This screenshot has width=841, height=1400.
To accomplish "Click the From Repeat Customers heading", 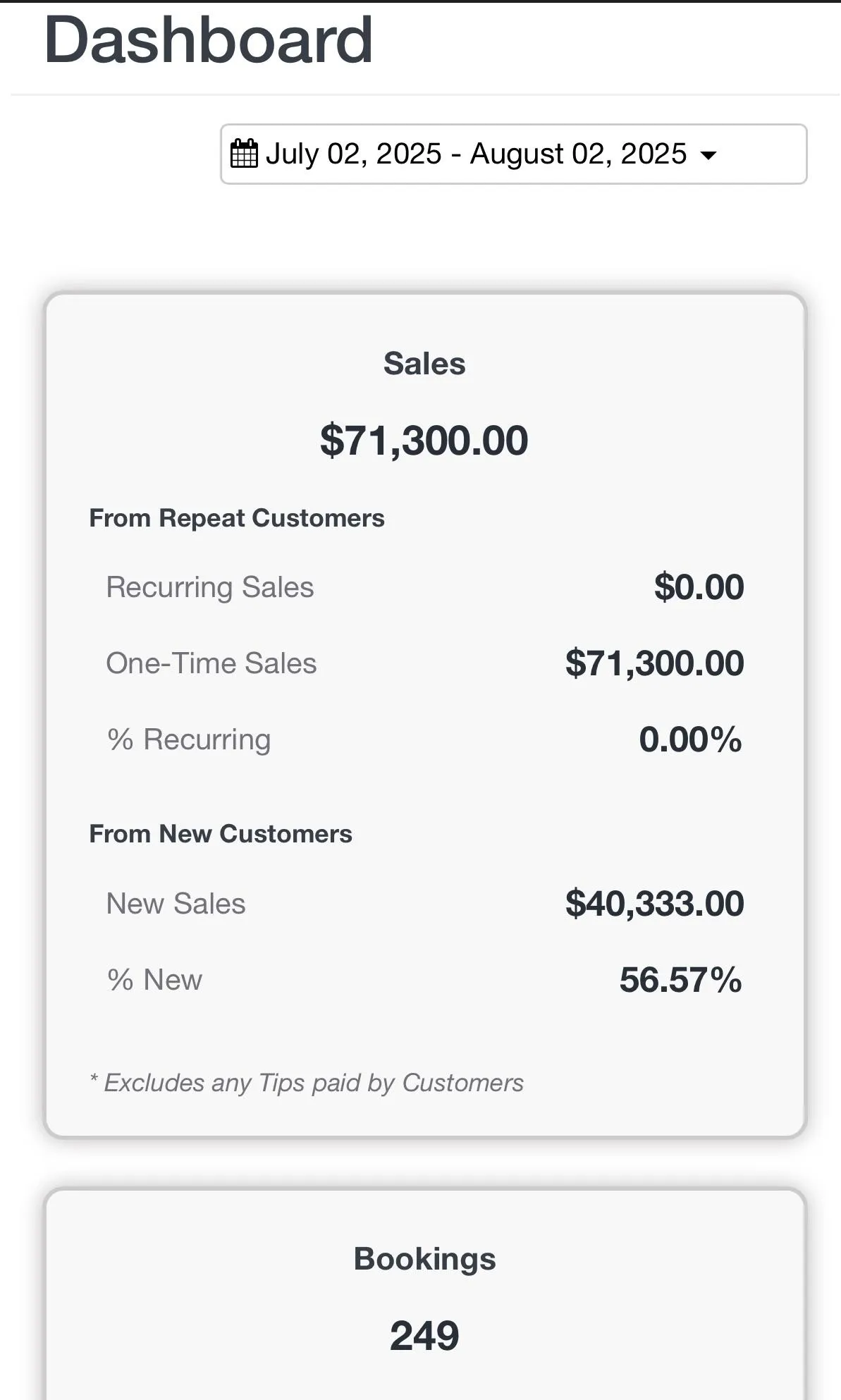I will point(237,518).
